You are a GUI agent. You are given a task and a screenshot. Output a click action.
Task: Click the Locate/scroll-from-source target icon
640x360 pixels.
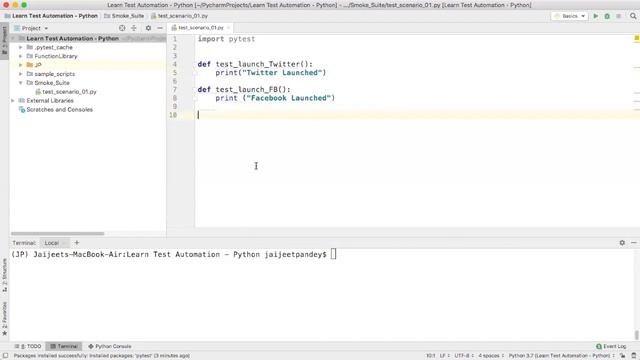(122, 28)
